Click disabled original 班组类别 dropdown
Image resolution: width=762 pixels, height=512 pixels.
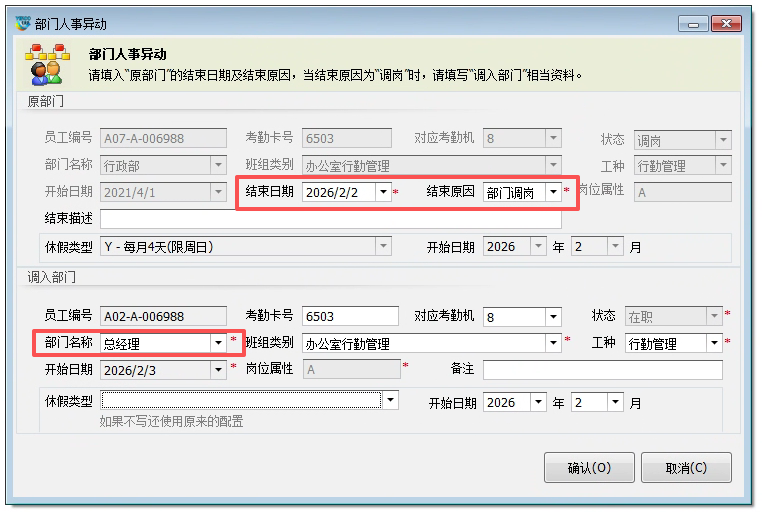[x=432, y=165]
